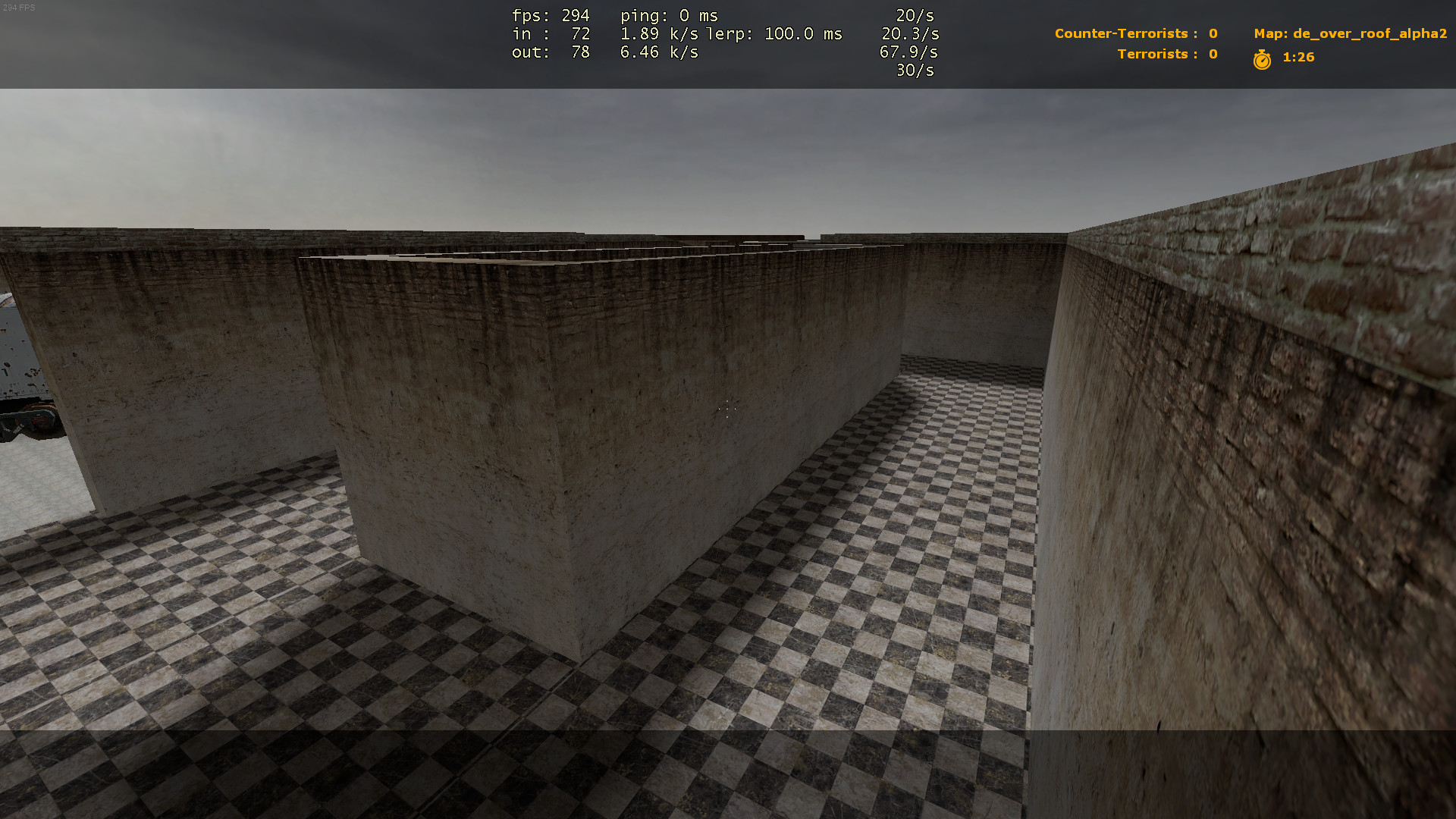Click the small 294 FPS counter in corner
The width and height of the screenshot is (1456, 819).
(x=19, y=8)
